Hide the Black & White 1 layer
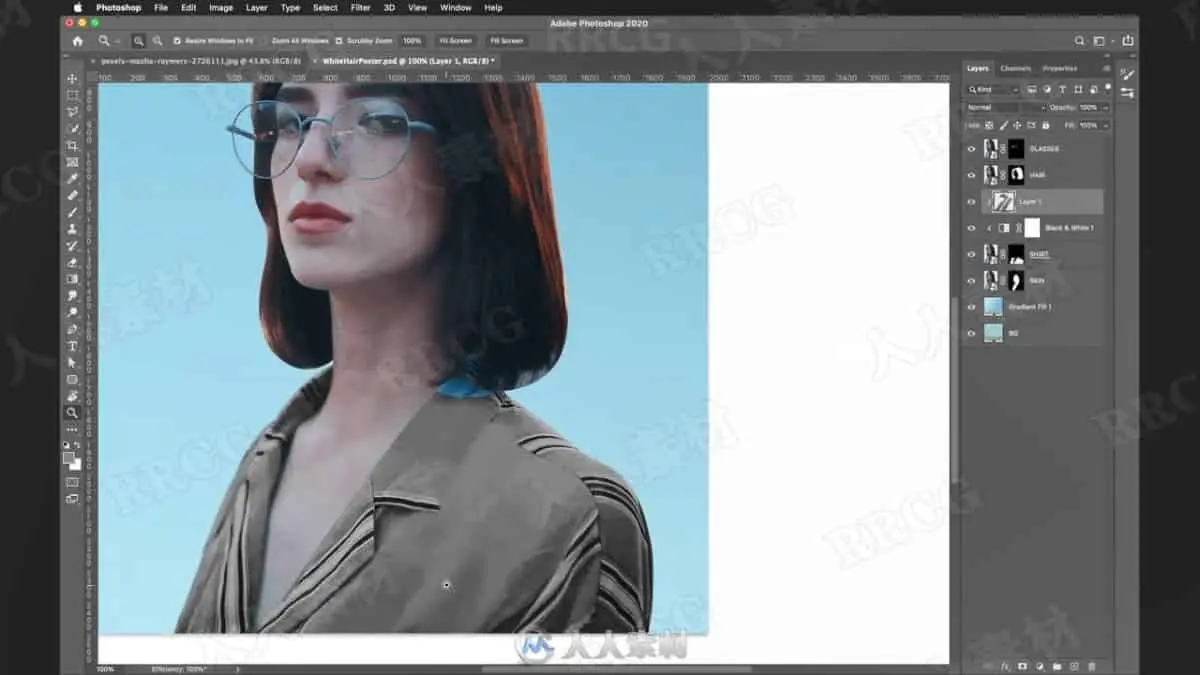Screen dimensions: 1200x675 pyautogui.click(x=971, y=228)
